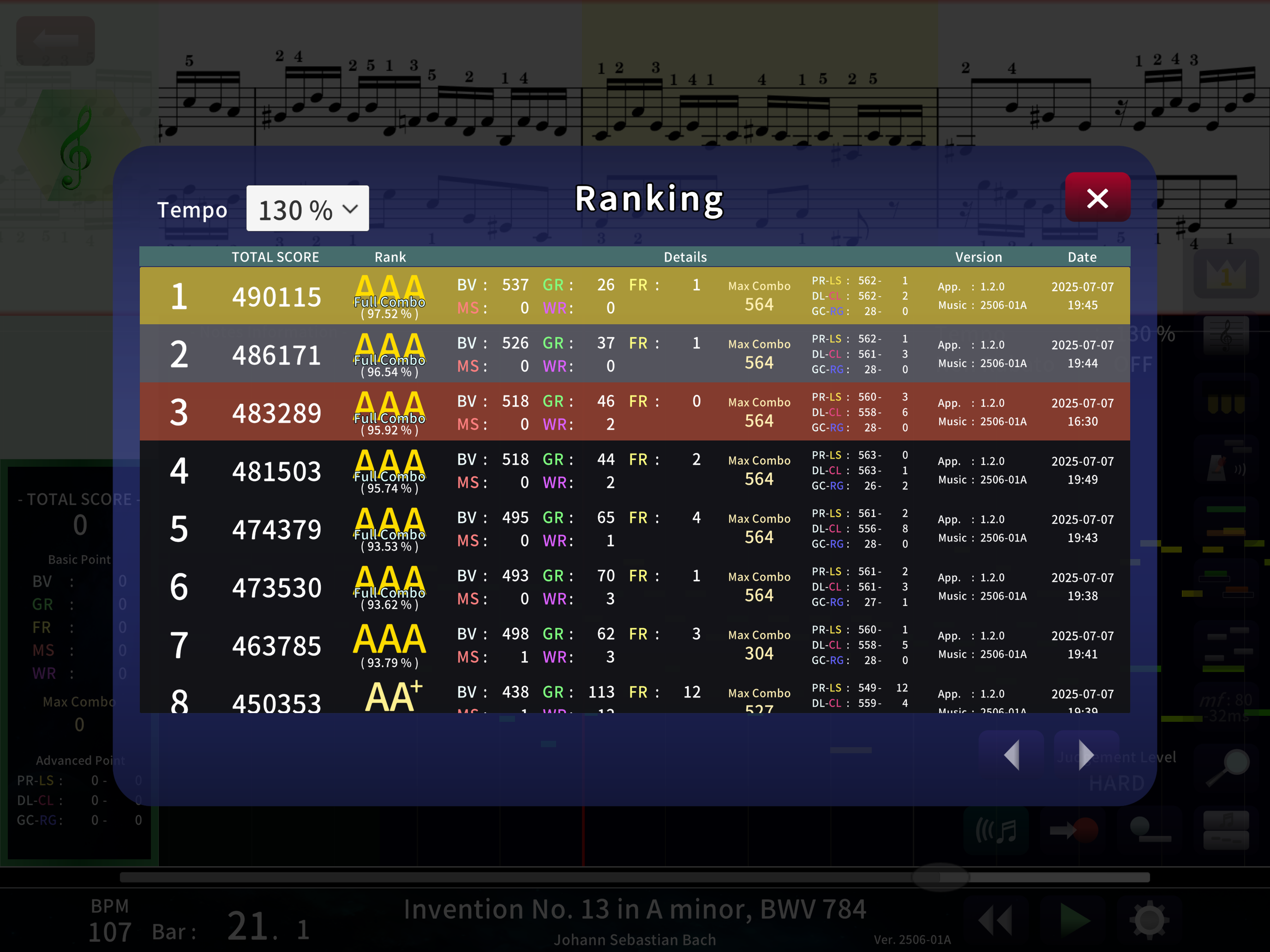Image resolution: width=1270 pixels, height=952 pixels.
Task: Click the circle-over-bar icon in the bottom toolbar
Action: point(1150,830)
